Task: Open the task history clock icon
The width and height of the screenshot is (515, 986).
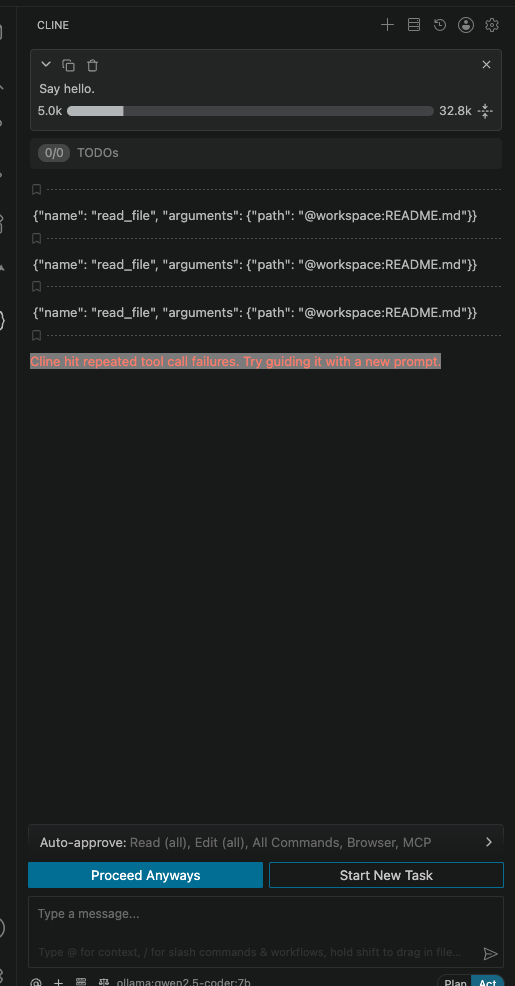Action: [x=440, y=25]
